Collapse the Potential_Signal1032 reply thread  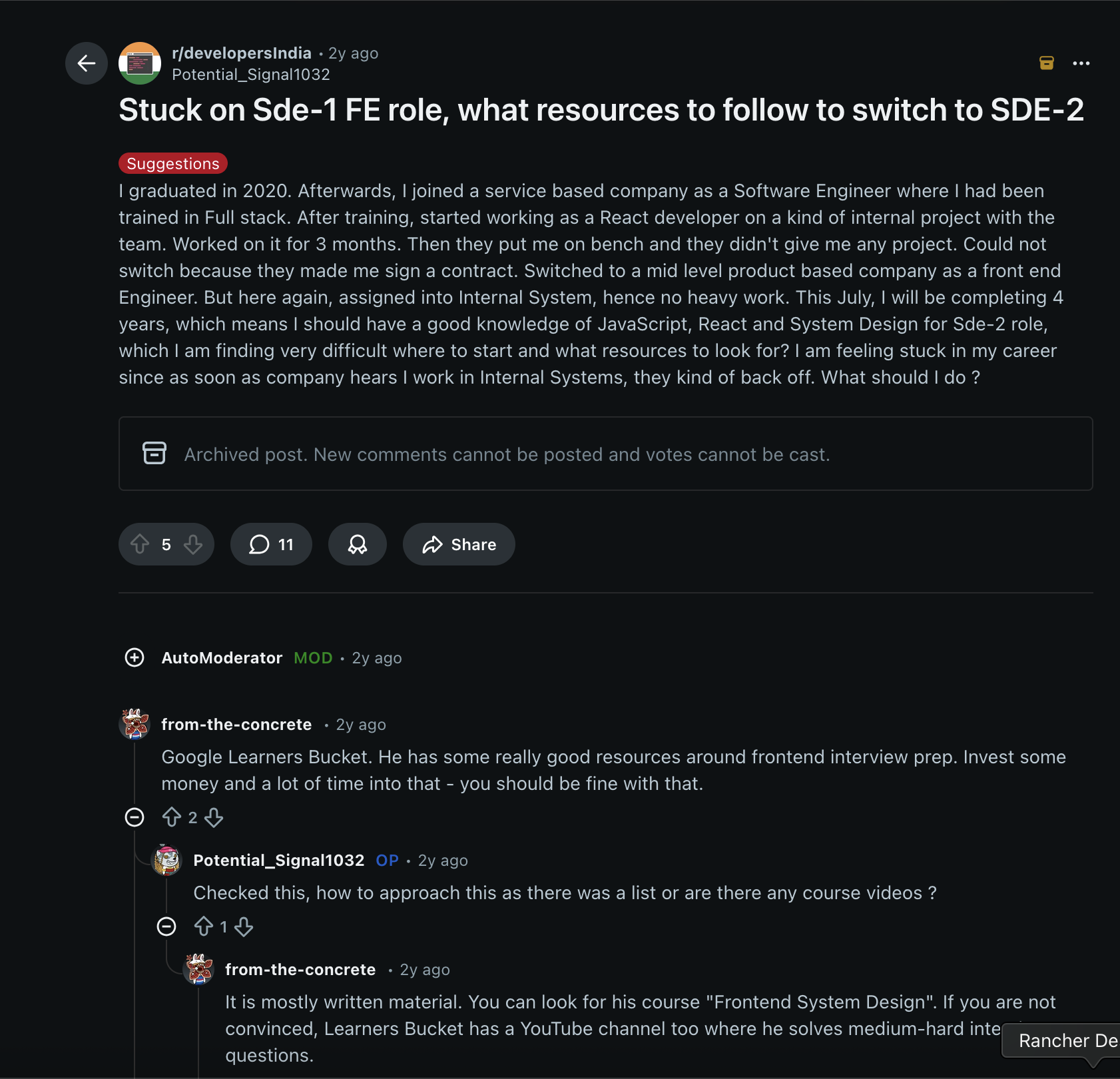point(166,926)
